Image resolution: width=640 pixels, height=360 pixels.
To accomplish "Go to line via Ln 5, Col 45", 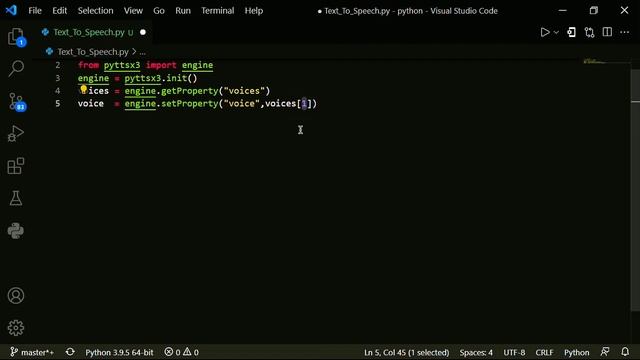I will [x=407, y=352].
